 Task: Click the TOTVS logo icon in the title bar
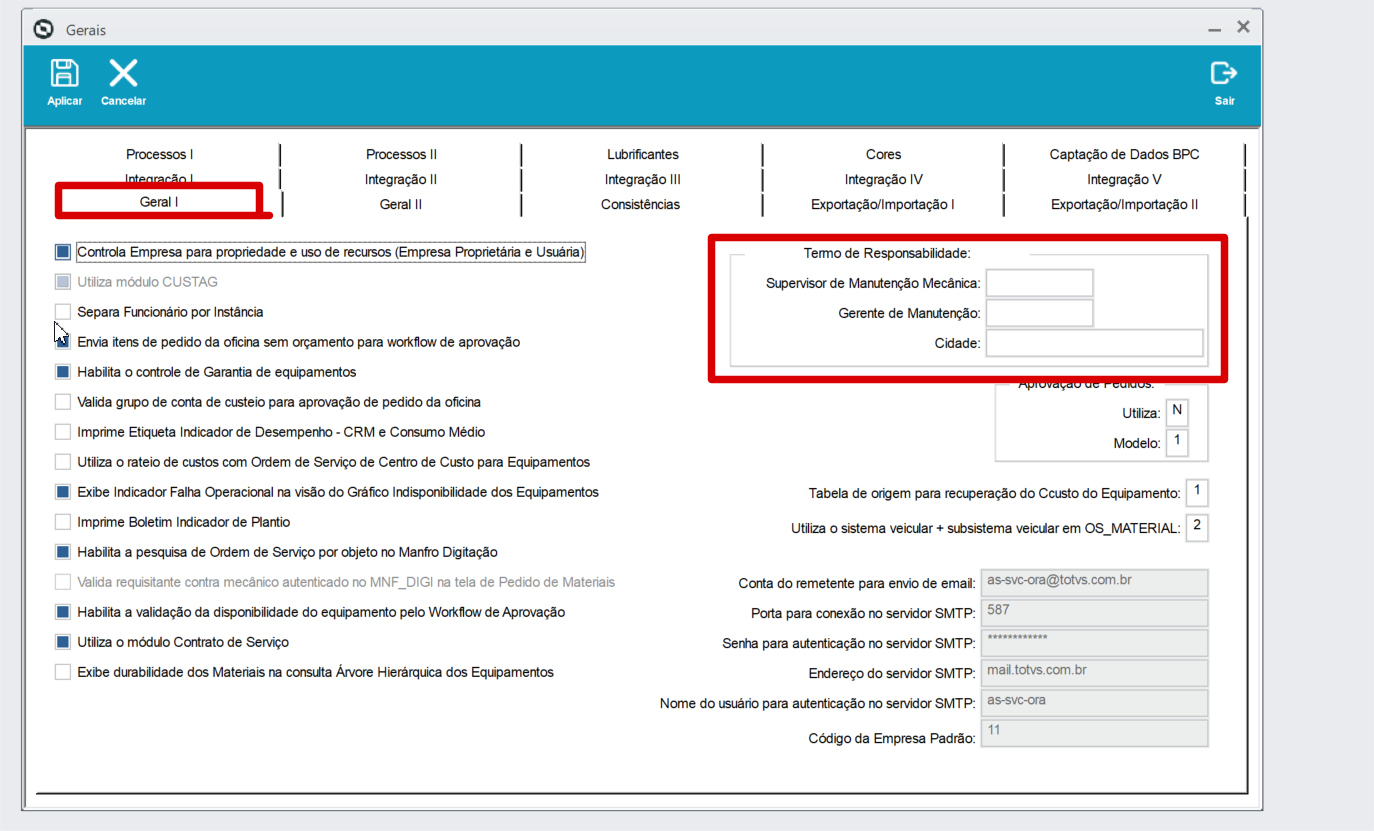43,29
